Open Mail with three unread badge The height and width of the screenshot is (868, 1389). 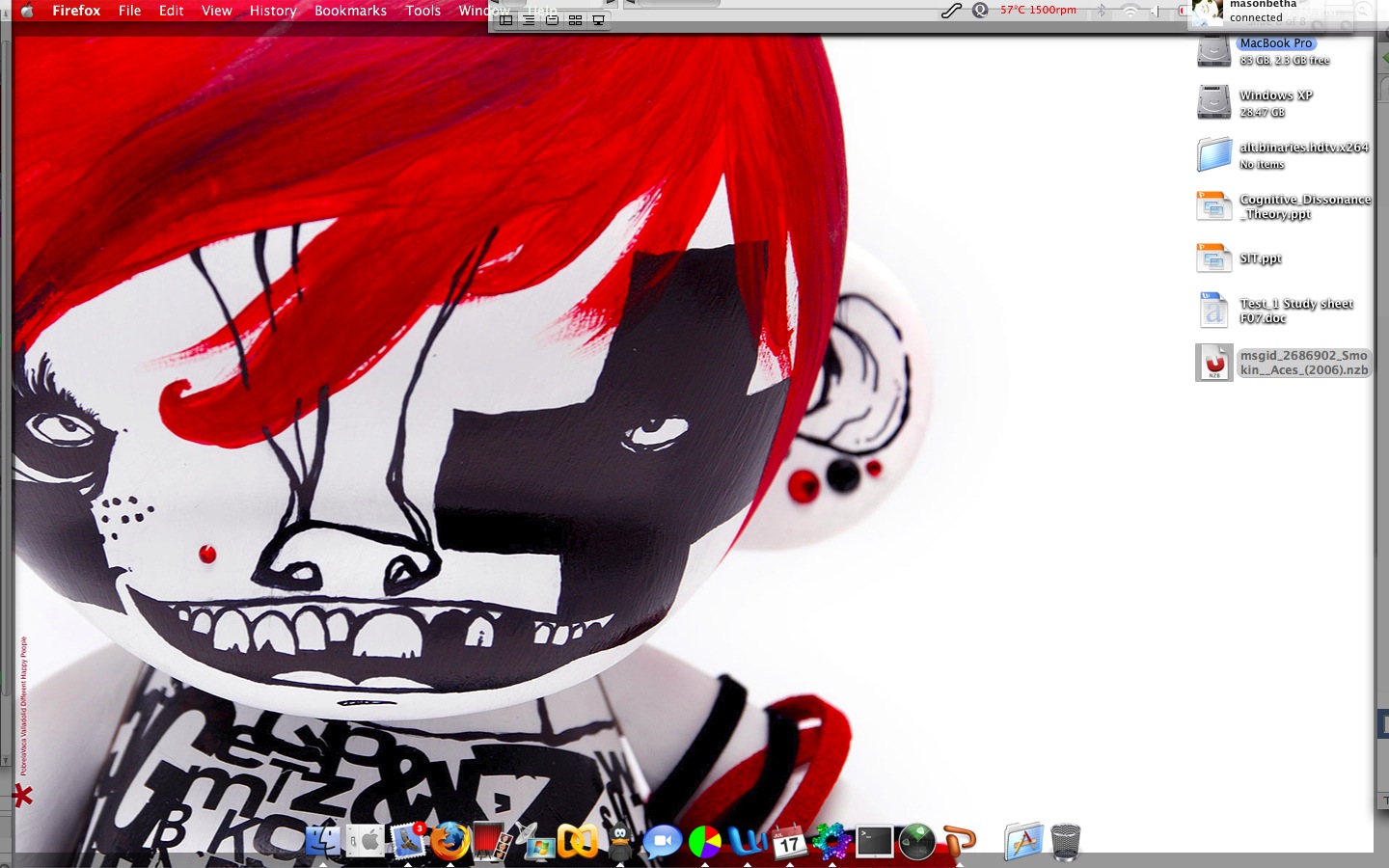tap(408, 841)
